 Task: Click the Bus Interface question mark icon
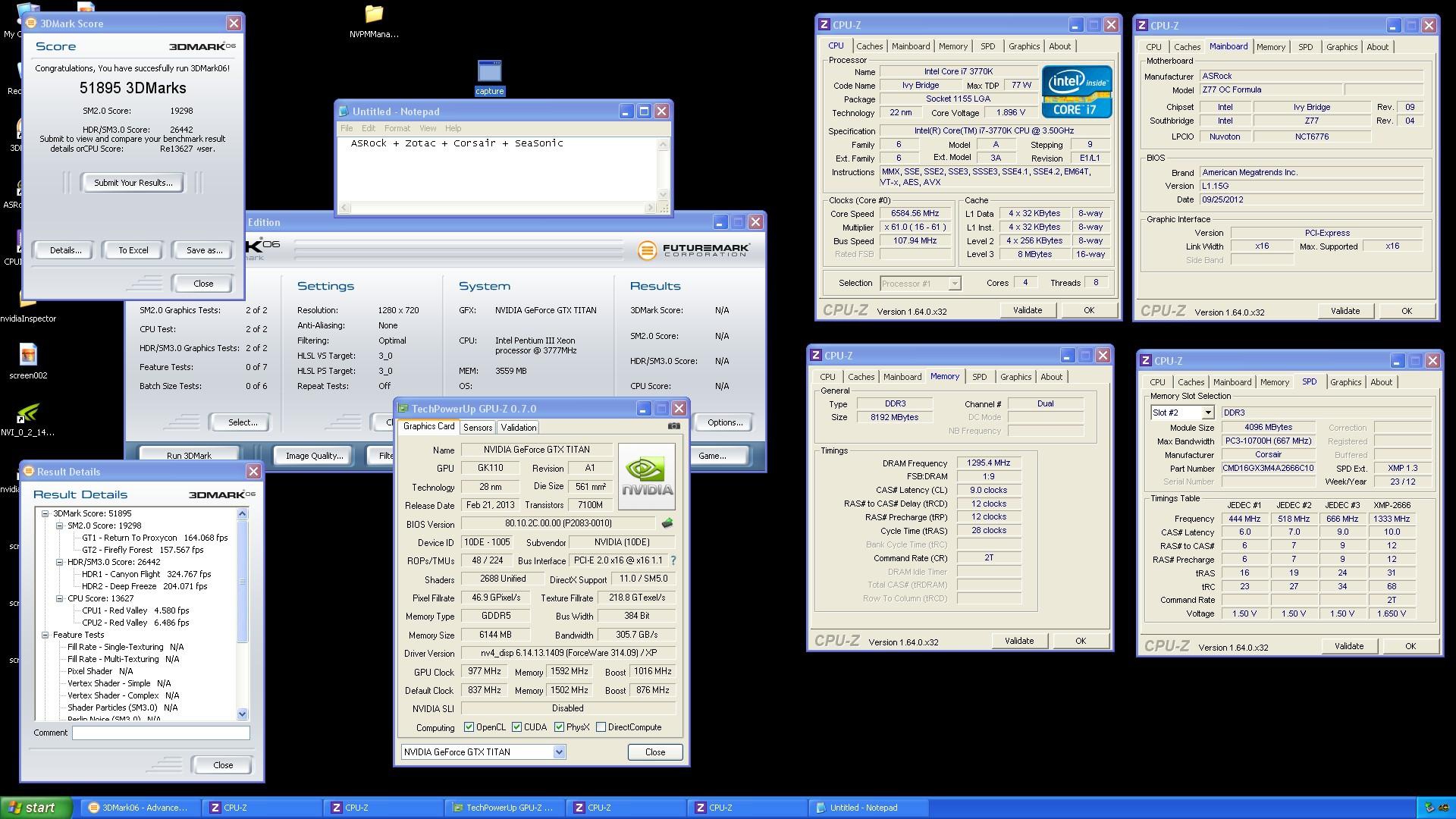(673, 560)
